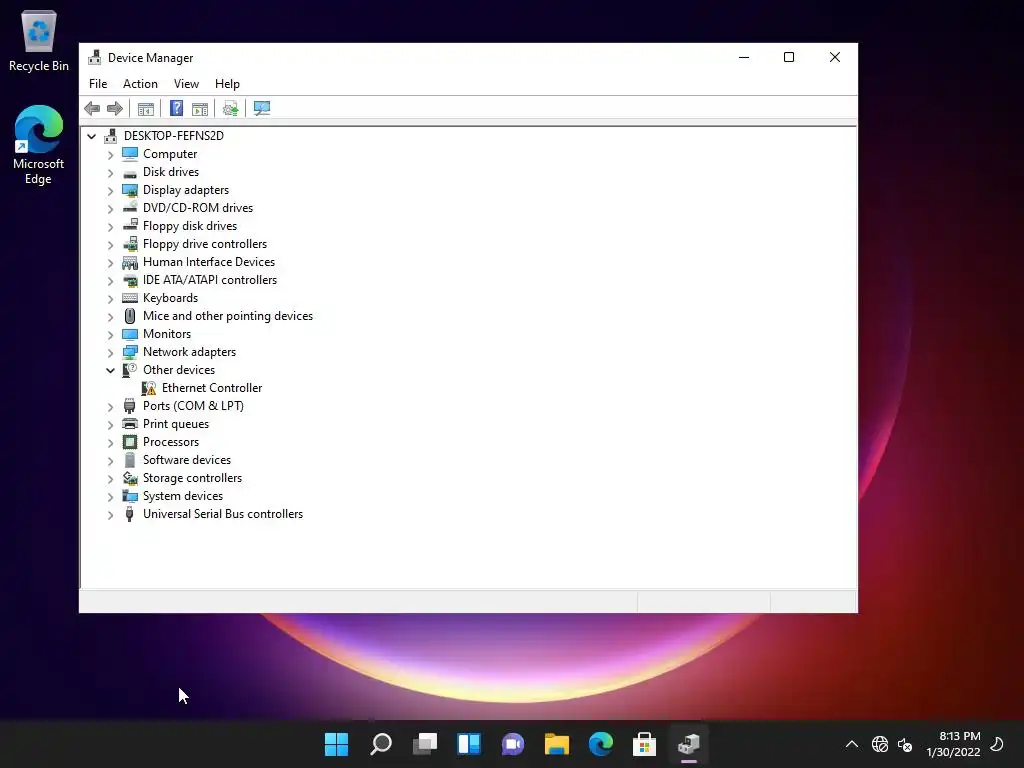
Task: Click the Update device driver toolbar icon
Action: (231, 108)
